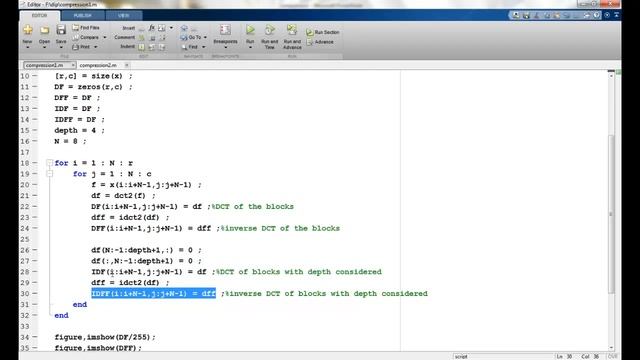Switch to the EDITOR ribbon tab
Screen dimensions: 640x360
pyautogui.click(x=40, y=16)
